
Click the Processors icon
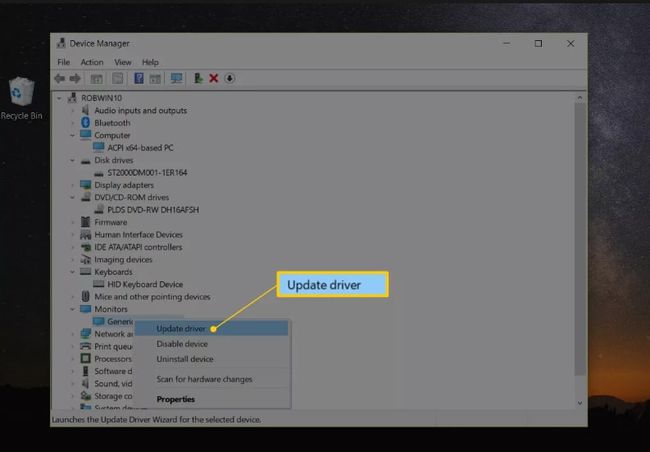(x=85, y=359)
